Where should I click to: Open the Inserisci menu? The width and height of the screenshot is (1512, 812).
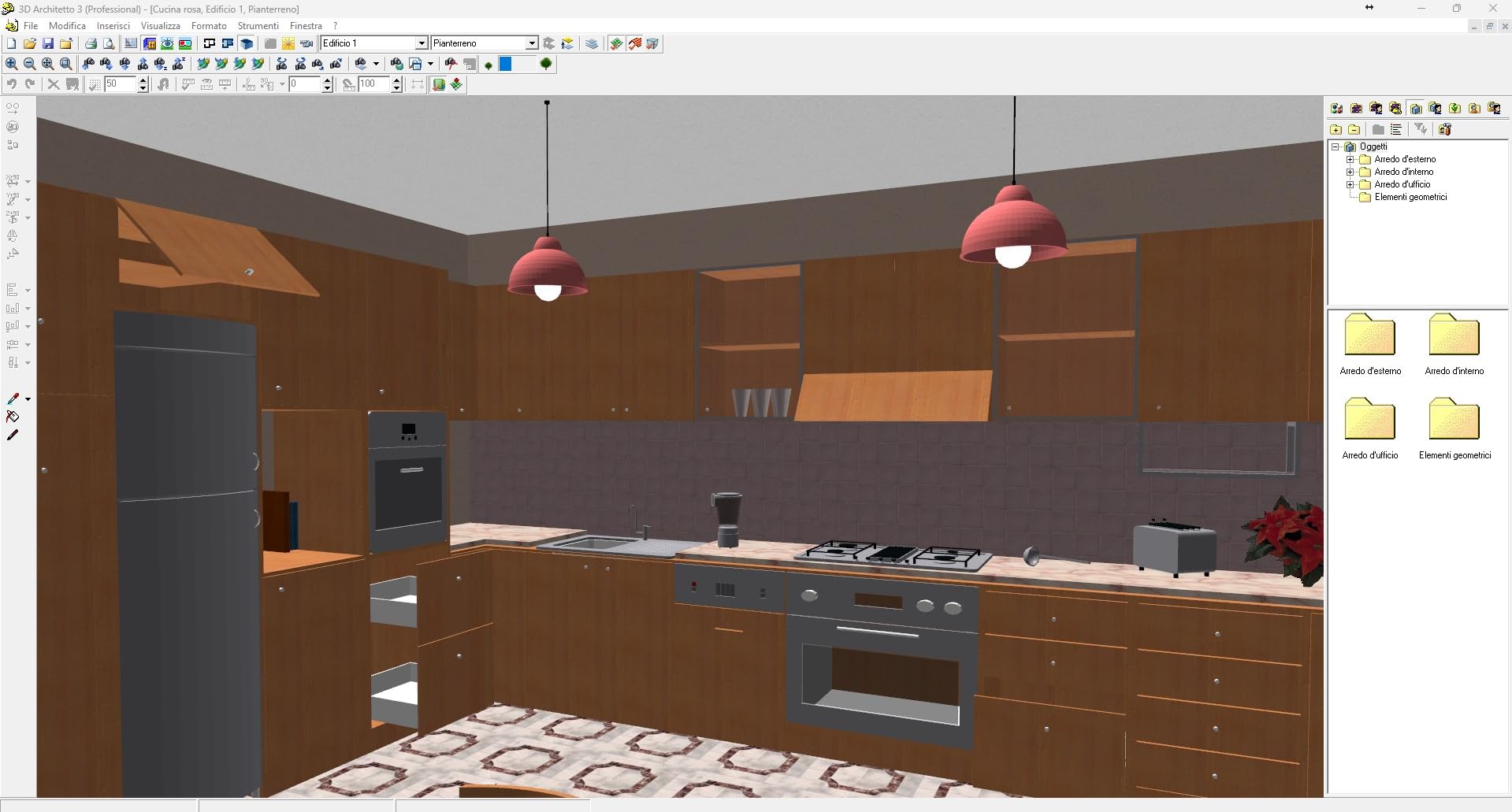113,26
